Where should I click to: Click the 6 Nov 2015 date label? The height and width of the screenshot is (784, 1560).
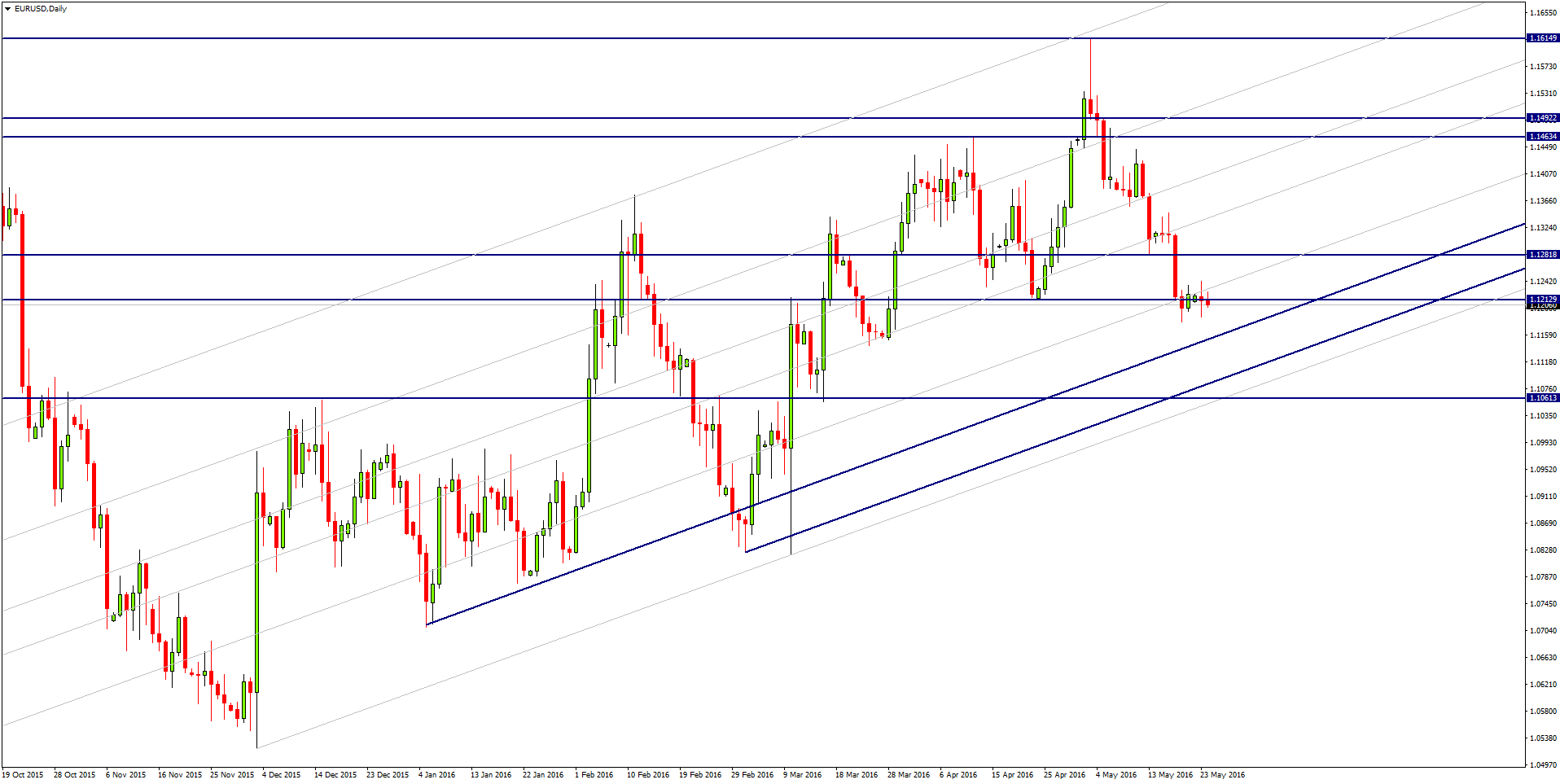click(x=126, y=775)
